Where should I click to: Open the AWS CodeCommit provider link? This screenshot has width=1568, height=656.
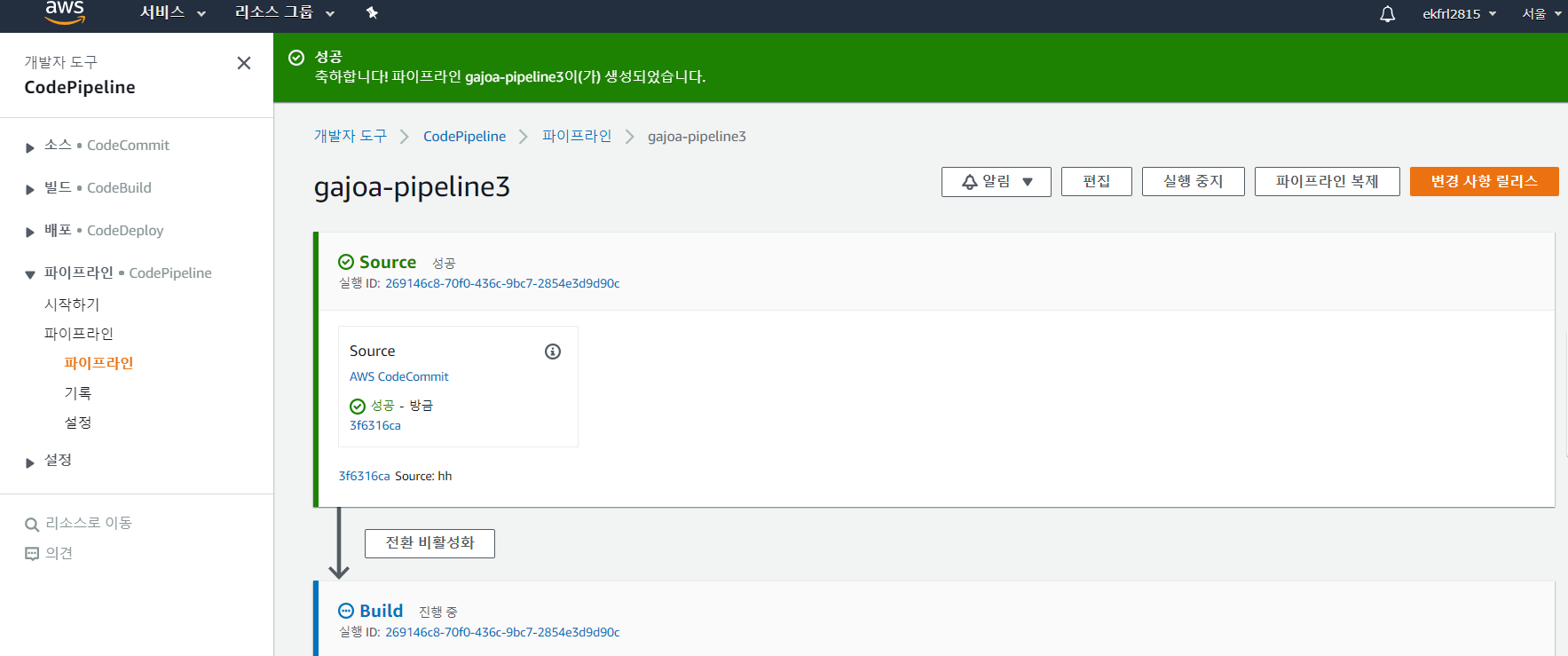click(x=399, y=376)
